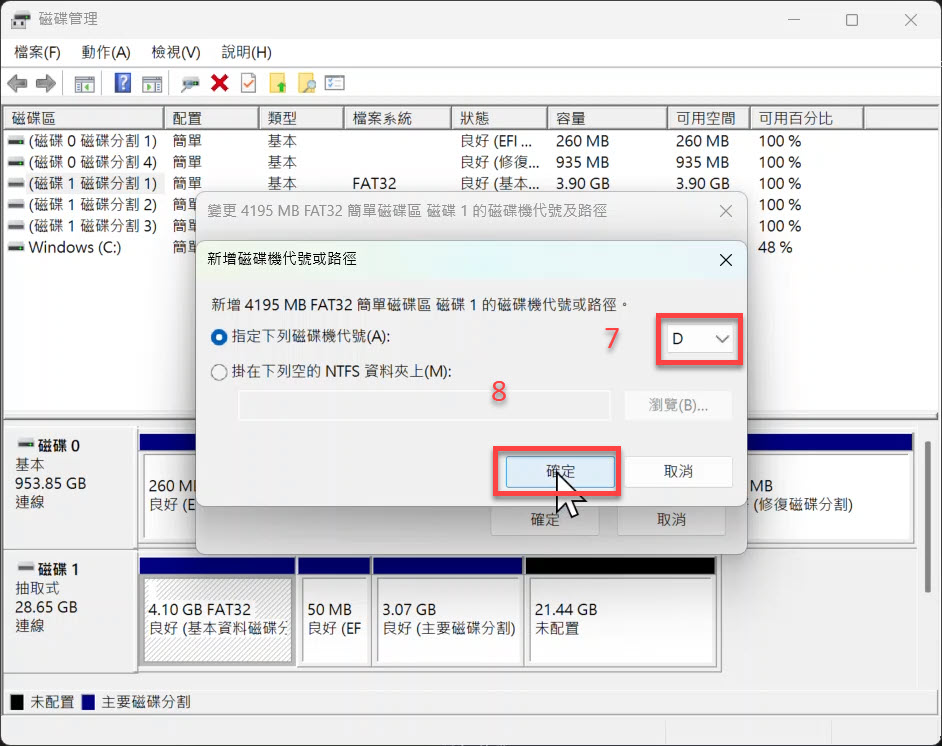This screenshot has width=942, height=746.
Task: Select the Windows (C:) volume row
Action: coord(75,247)
